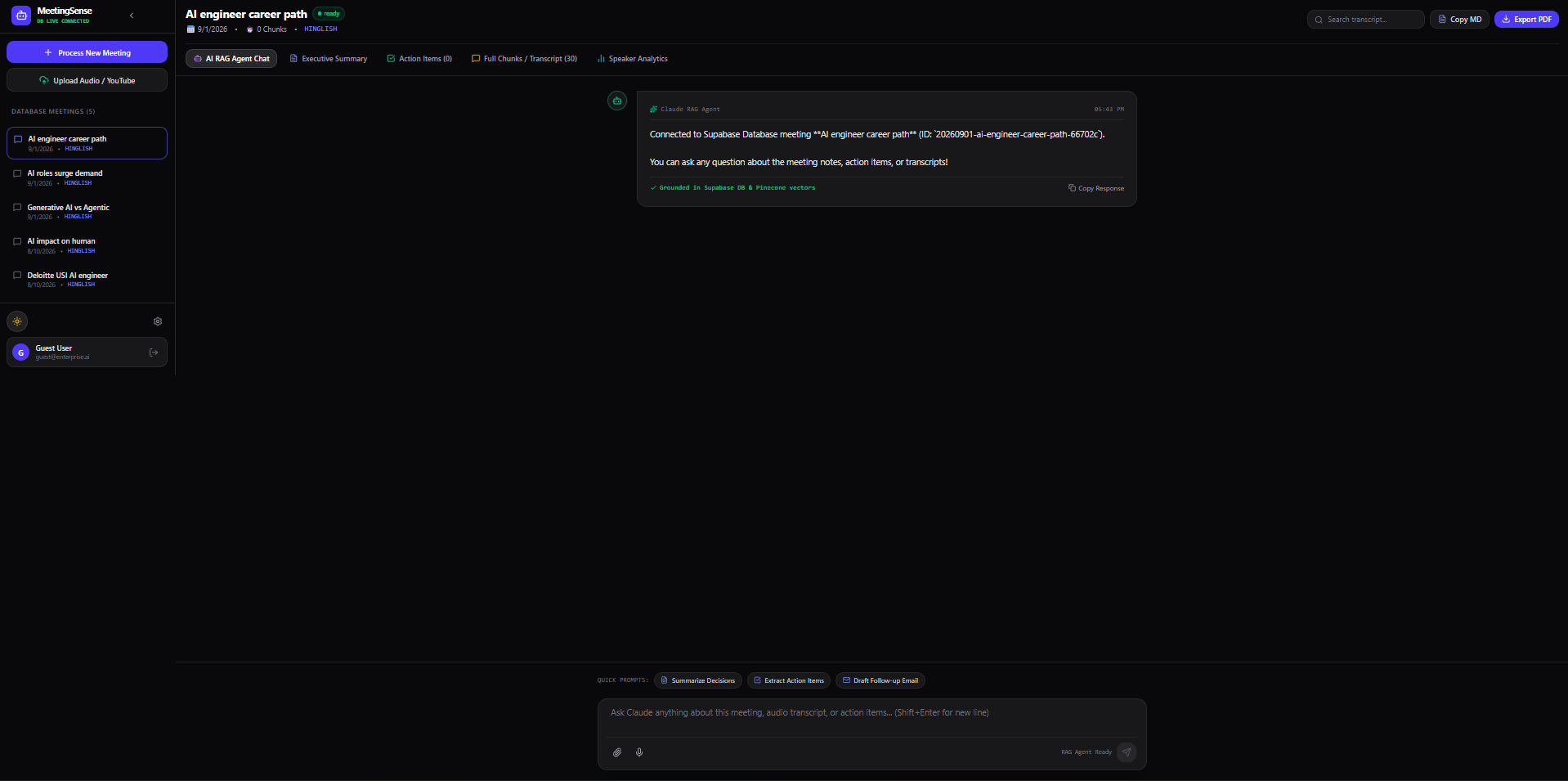Click the paperclip attachment icon

pos(617,752)
